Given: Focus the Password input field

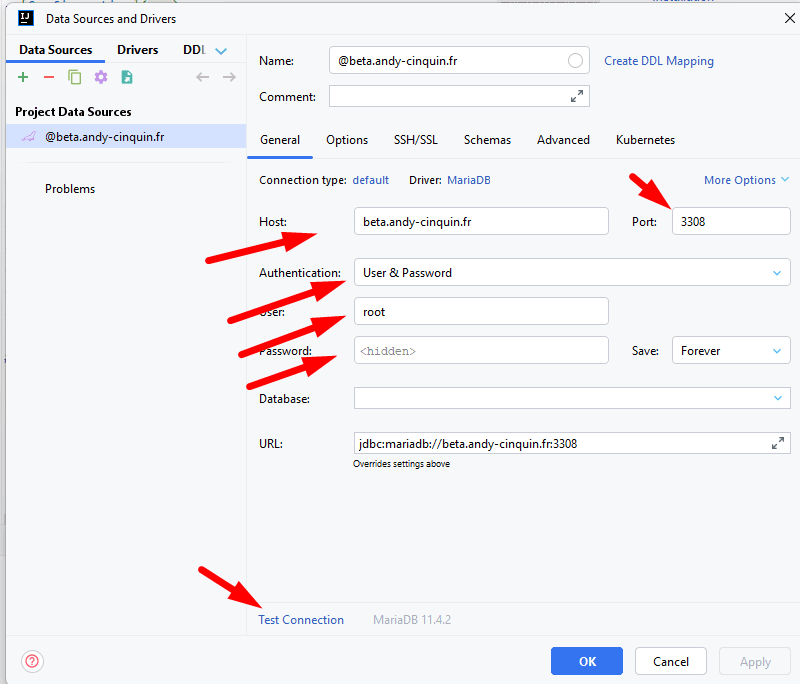Looking at the screenshot, I should click(481, 350).
